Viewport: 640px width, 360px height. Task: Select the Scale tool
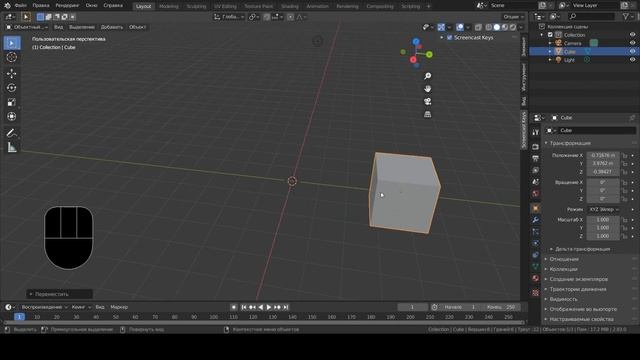[12, 102]
